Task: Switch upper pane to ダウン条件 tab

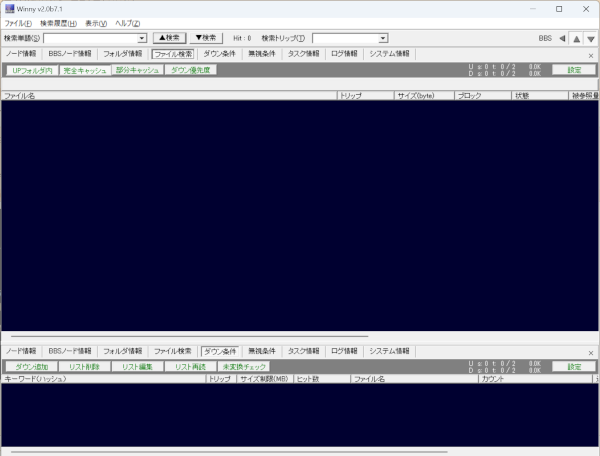Action: (220, 54)
